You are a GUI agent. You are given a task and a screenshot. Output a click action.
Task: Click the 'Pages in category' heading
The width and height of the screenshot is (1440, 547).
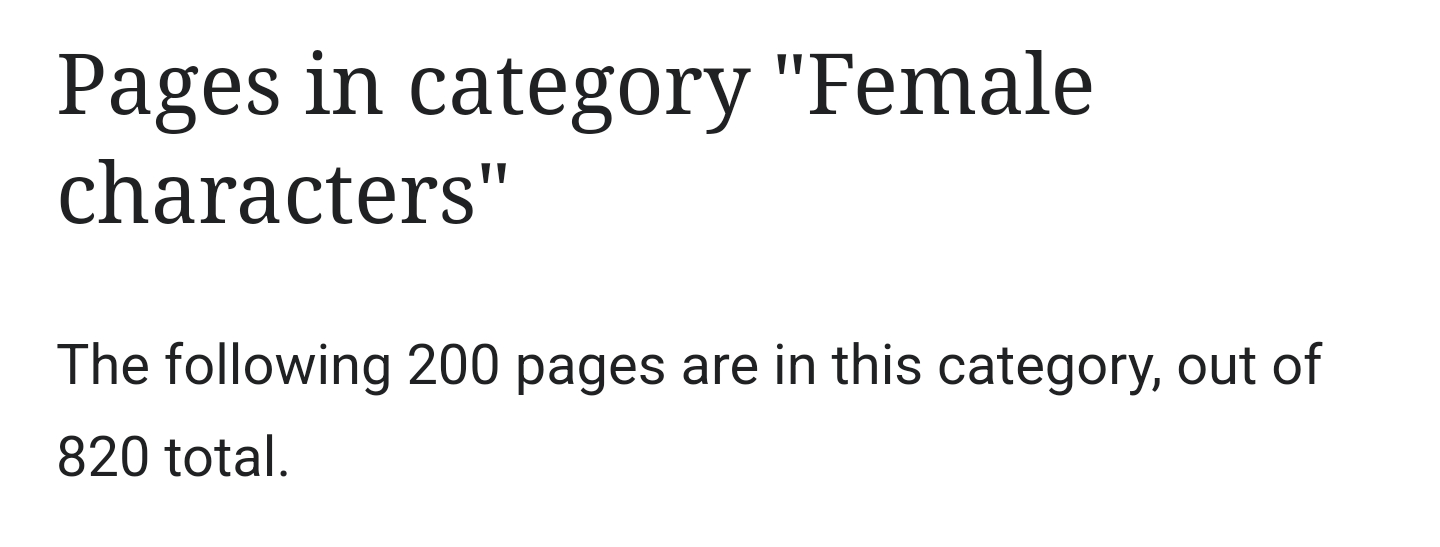click(x=575, y=140)
